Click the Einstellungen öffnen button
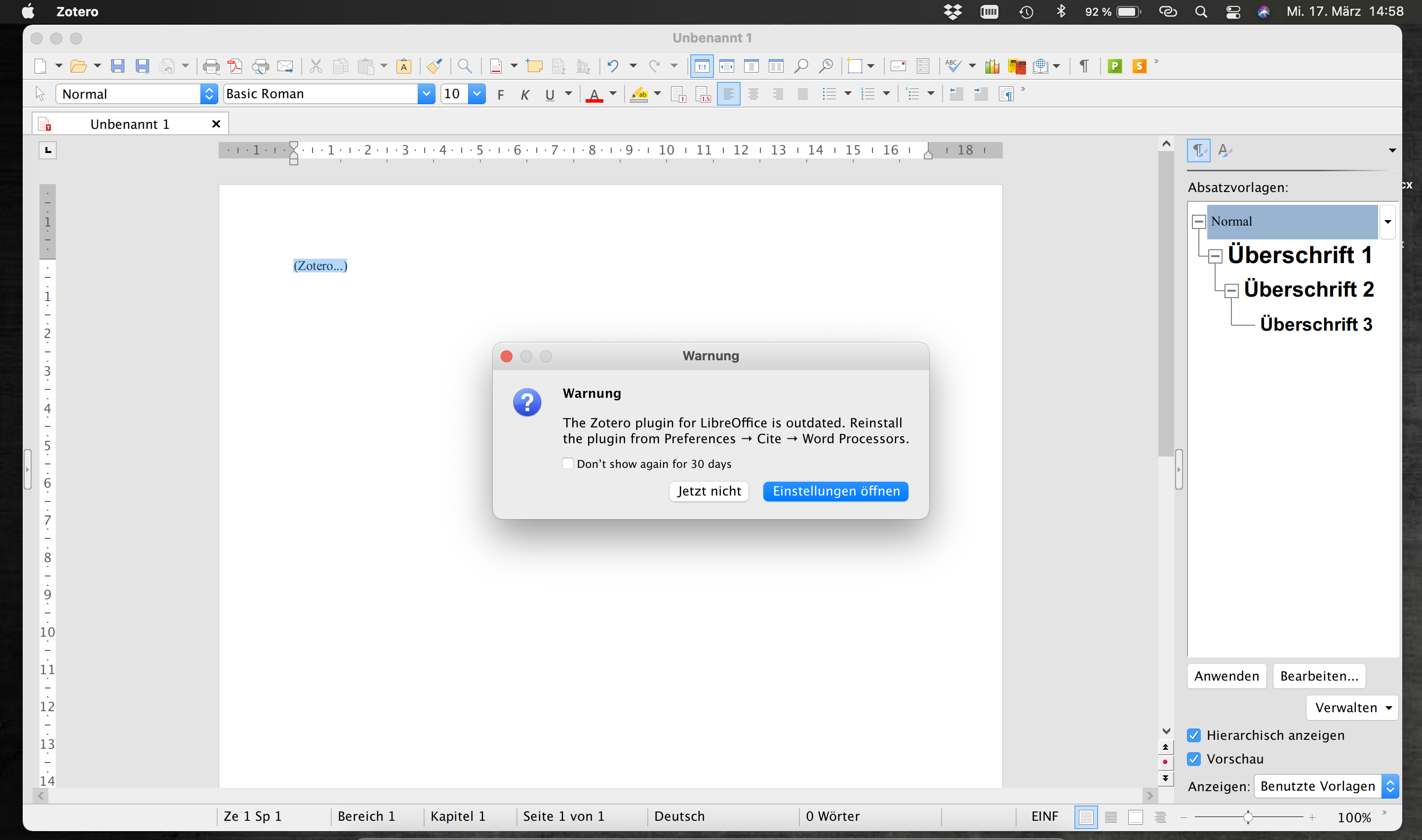The width and height of the screenshot is (1422, 840). (x=836, y=491)
